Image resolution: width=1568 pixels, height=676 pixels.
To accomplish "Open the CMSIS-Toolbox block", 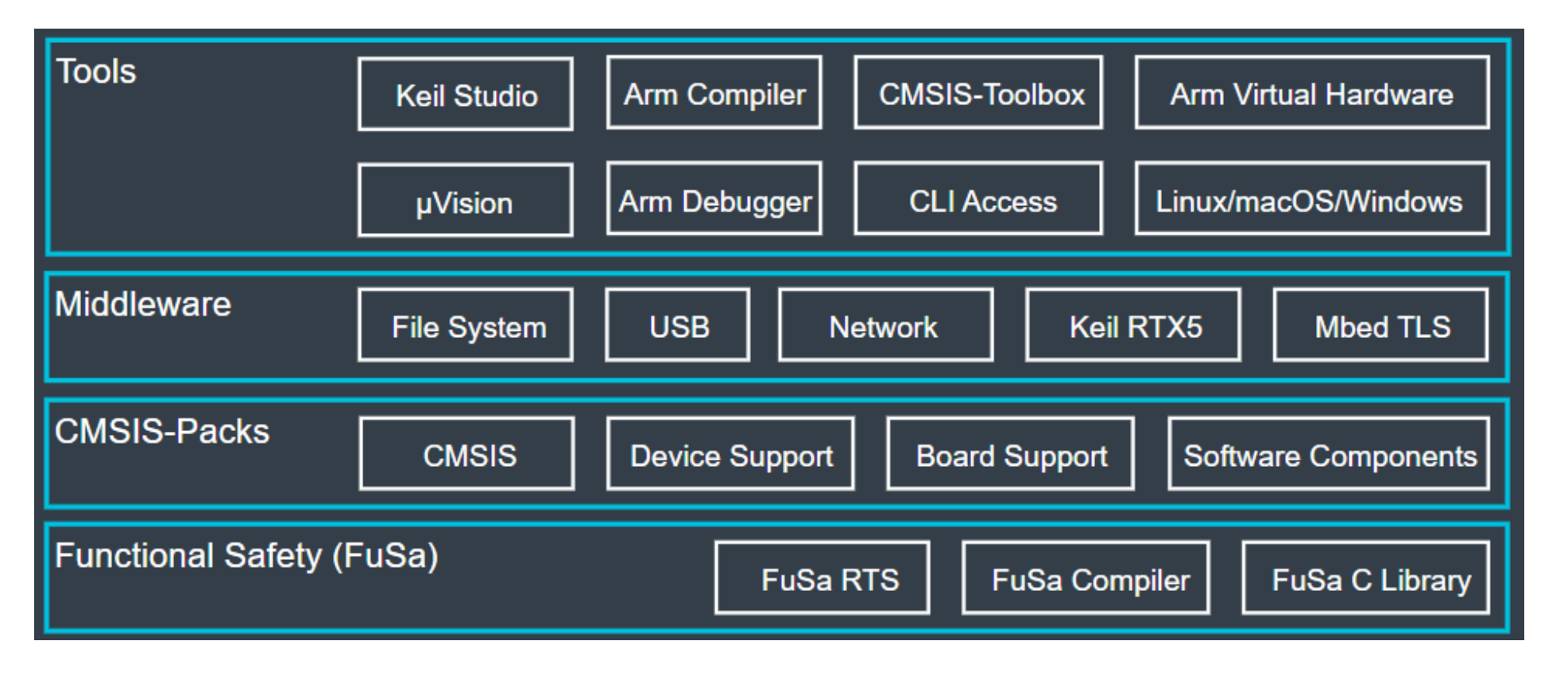I will click(x=978, y=93).
